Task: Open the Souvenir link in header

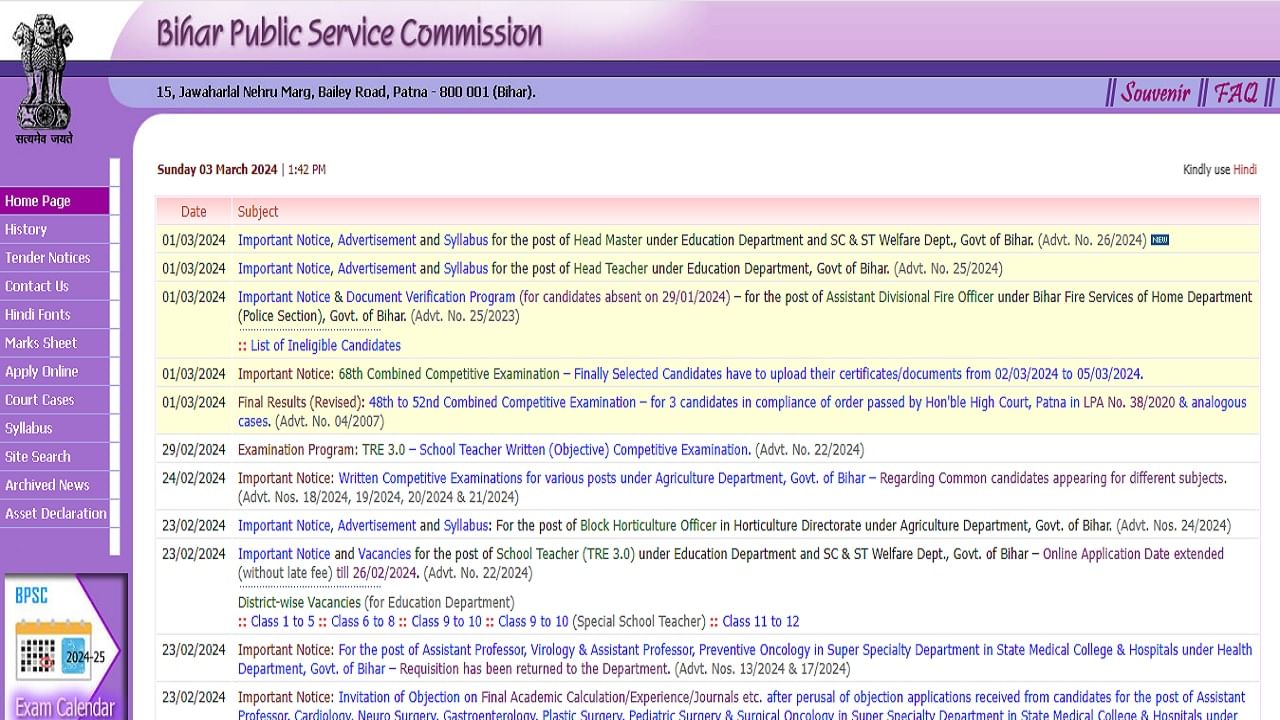Action: 1155,93
